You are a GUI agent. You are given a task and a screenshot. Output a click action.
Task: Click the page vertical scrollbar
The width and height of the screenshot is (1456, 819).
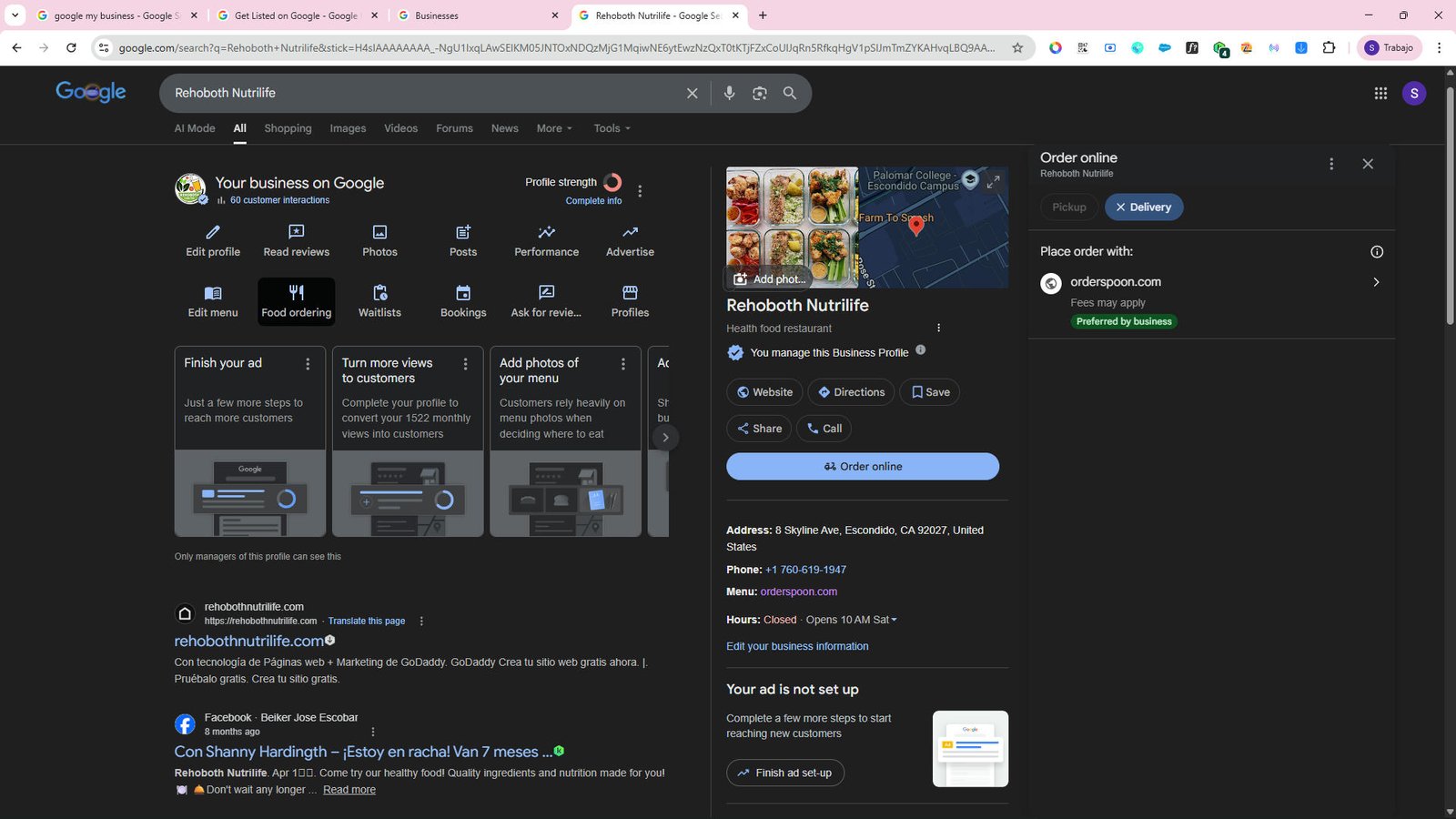(x=1451, y=207)
